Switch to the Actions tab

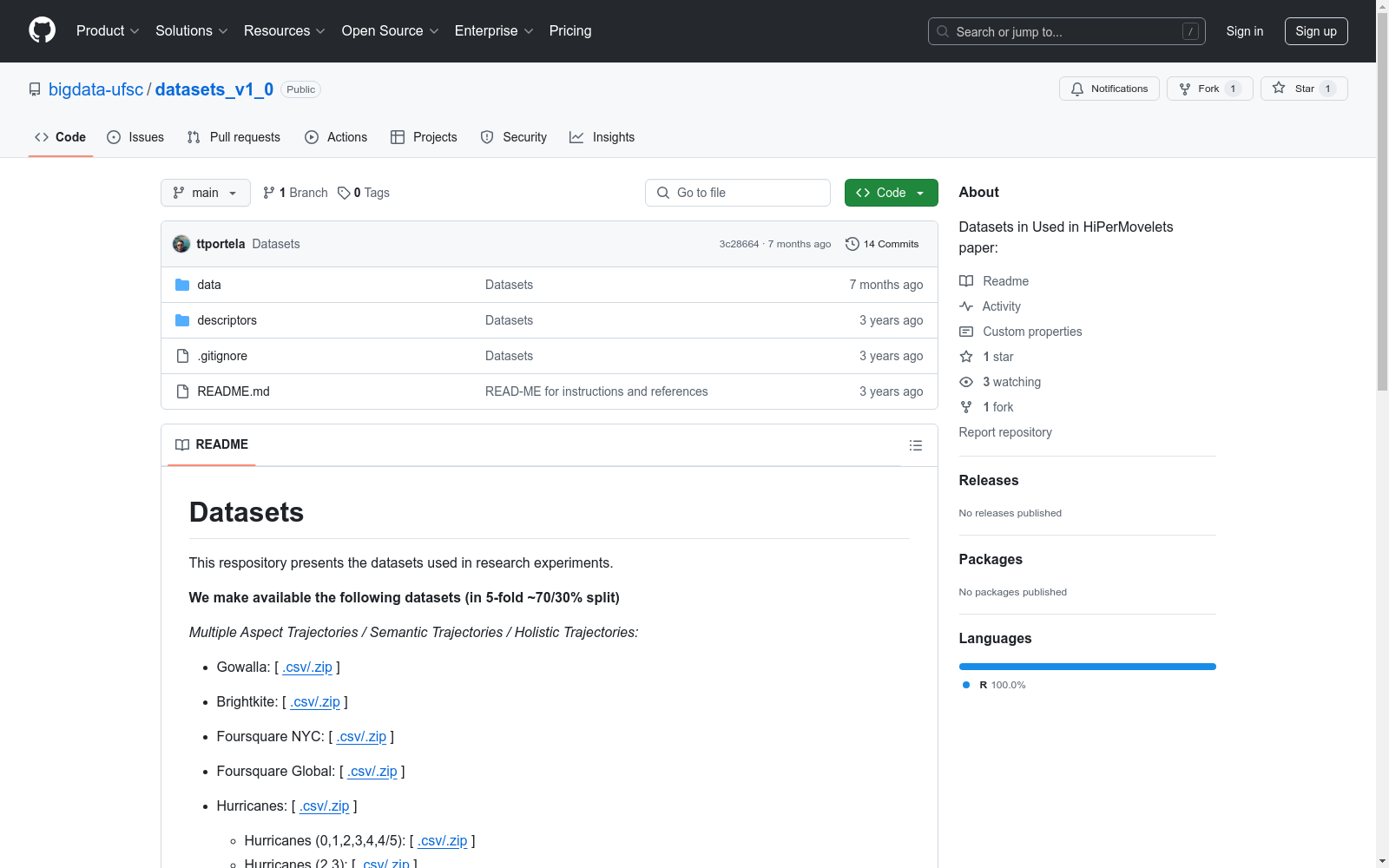coord(336,137)
